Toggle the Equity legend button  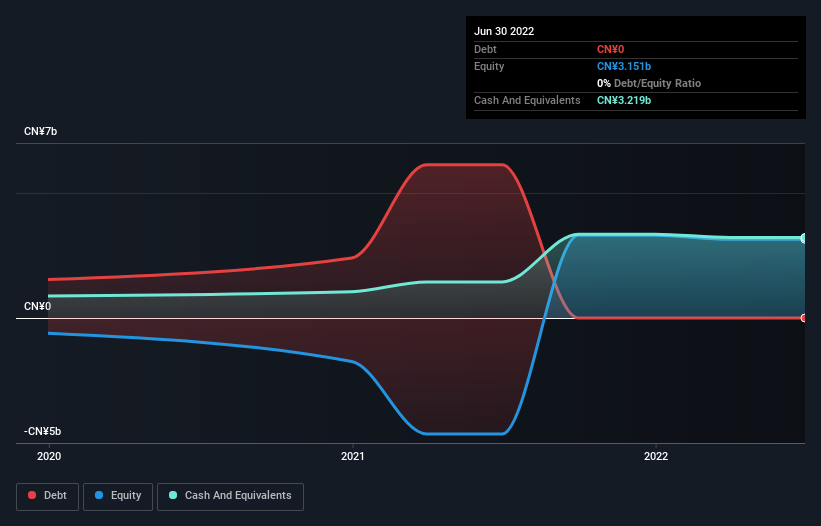[x=118, y=496]
